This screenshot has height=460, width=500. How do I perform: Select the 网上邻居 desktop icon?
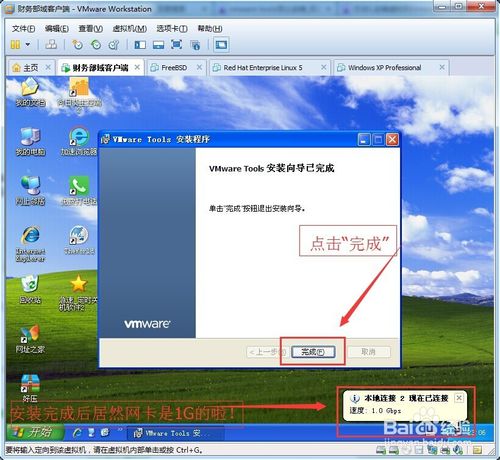(x=30, y=191)
